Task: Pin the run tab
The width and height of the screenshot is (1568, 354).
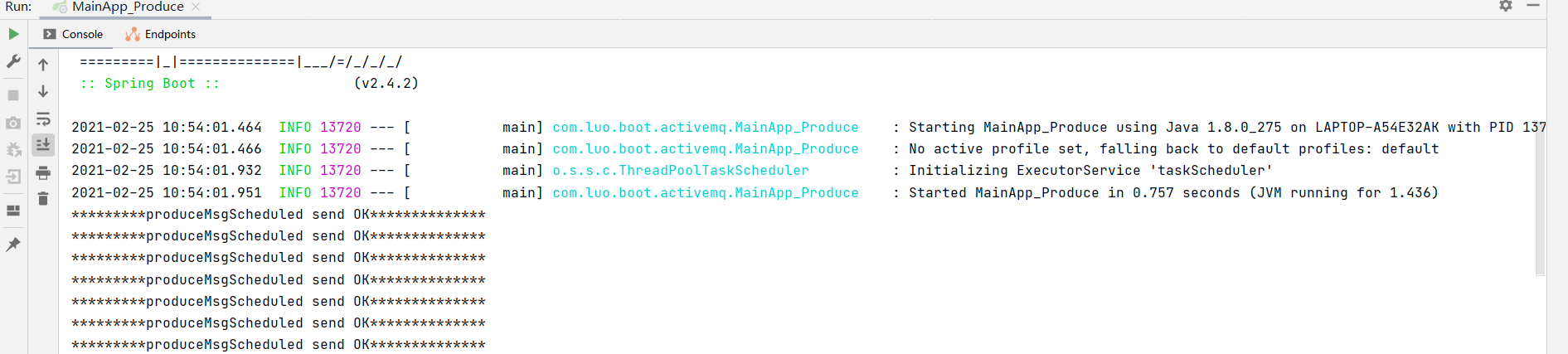Action: coord(13,245)
